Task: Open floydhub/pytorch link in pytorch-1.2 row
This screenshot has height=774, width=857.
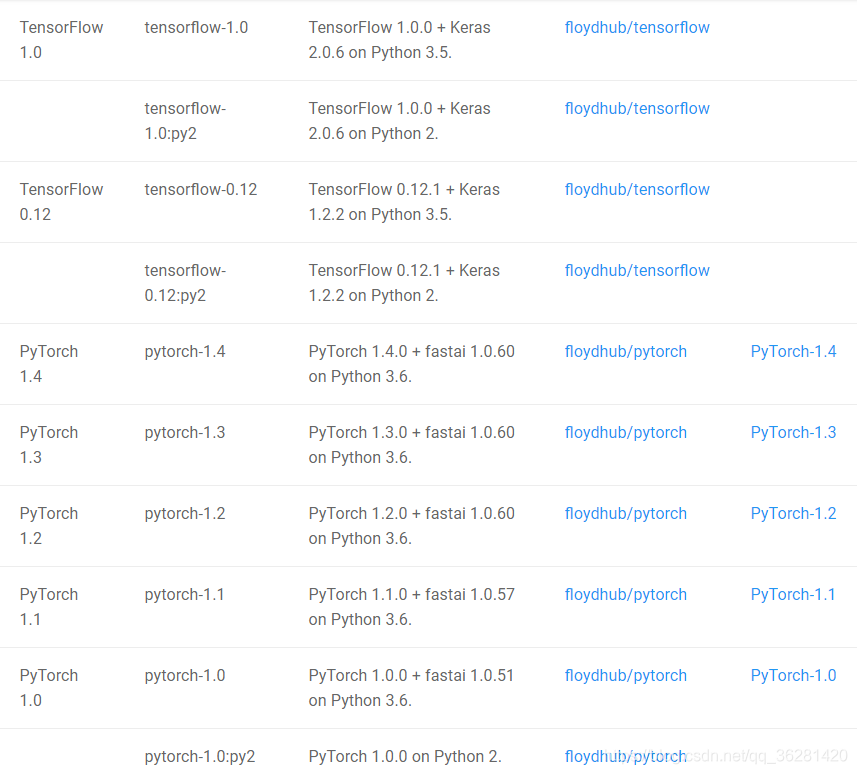Action: tap(625, 513)
